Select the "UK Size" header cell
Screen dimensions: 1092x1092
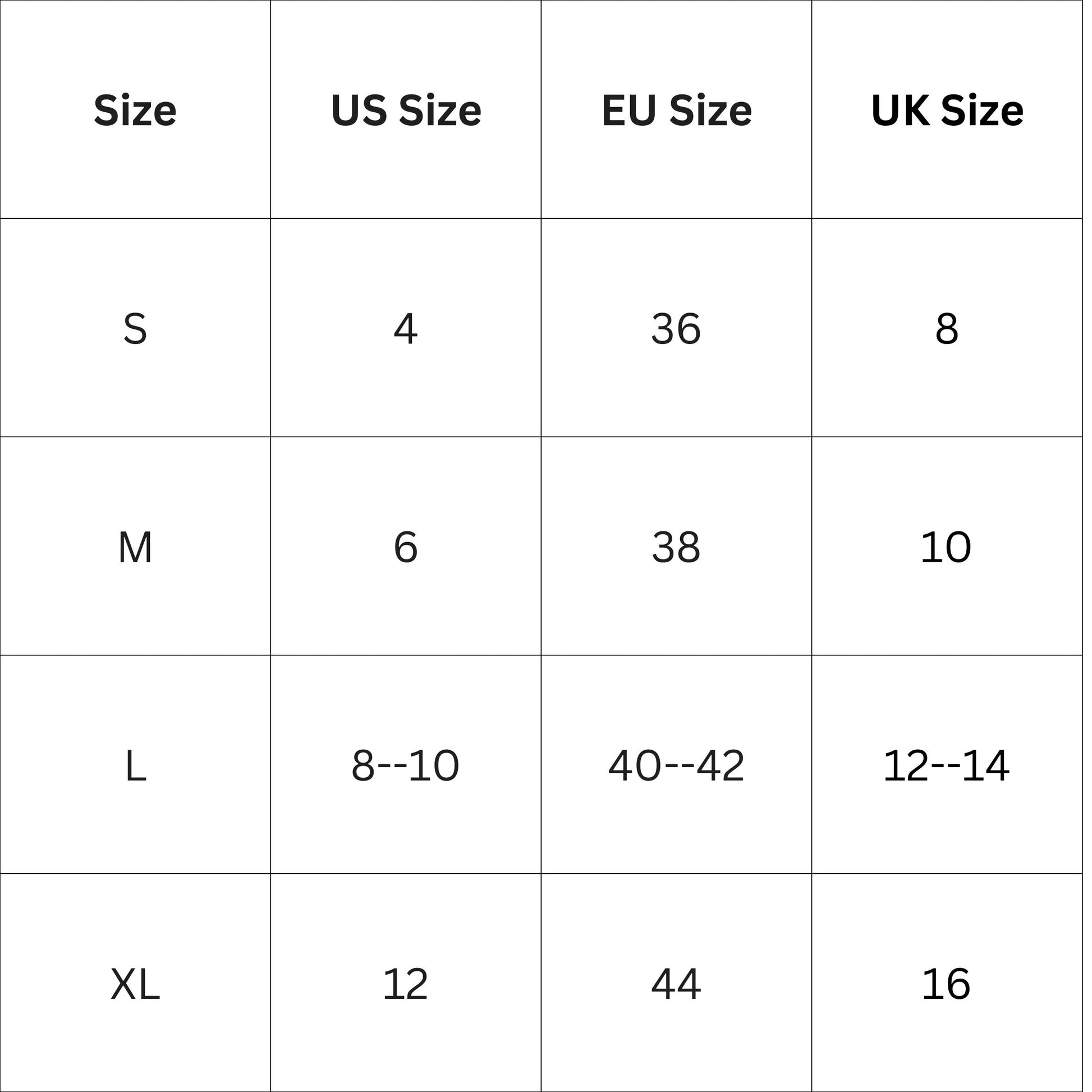(x=947, y=111)
